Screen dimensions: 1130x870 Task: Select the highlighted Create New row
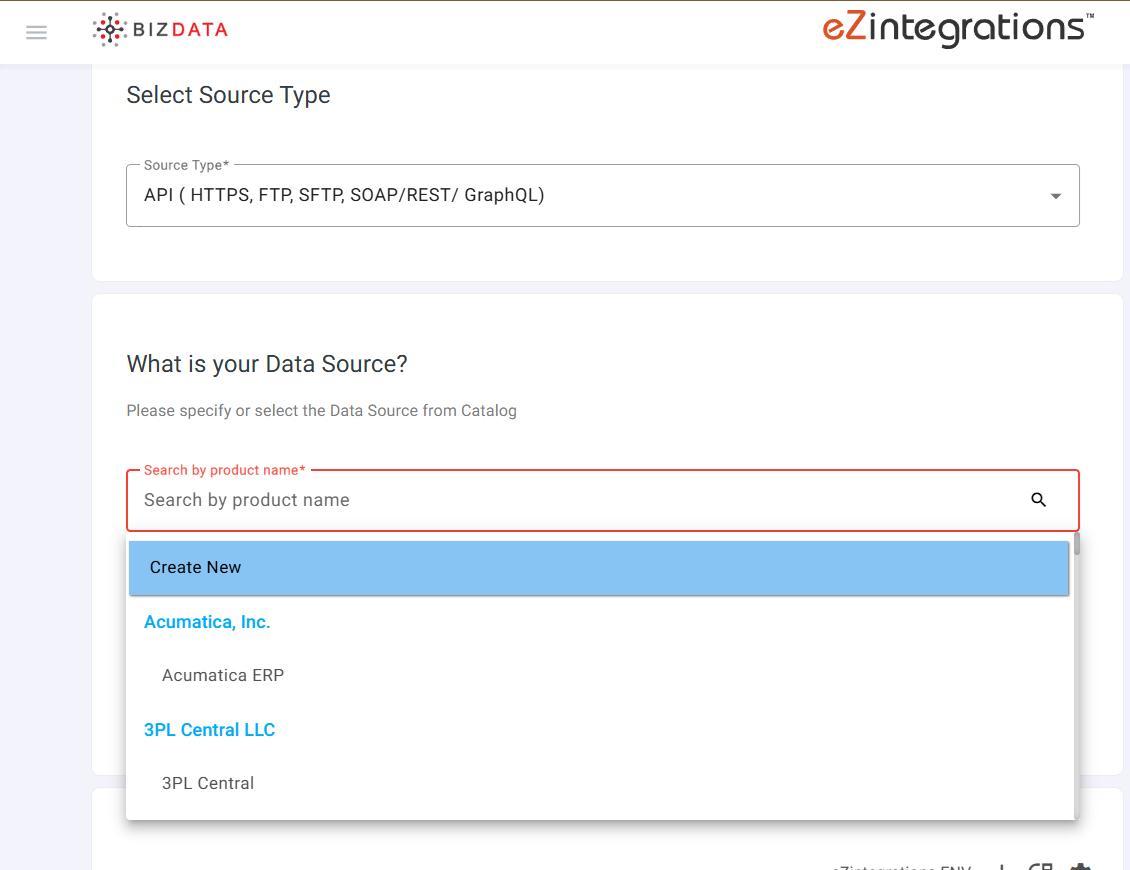(x=597, y=567)
